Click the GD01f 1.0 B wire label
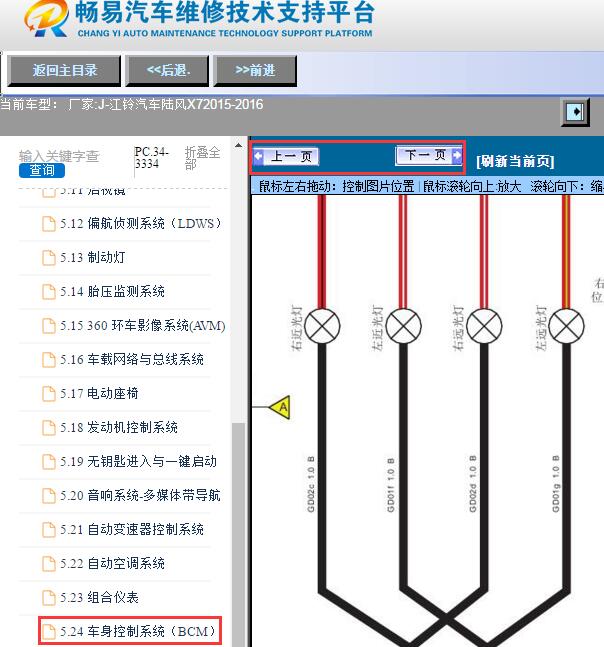The image size is (604, 647). tap(391, 484)
